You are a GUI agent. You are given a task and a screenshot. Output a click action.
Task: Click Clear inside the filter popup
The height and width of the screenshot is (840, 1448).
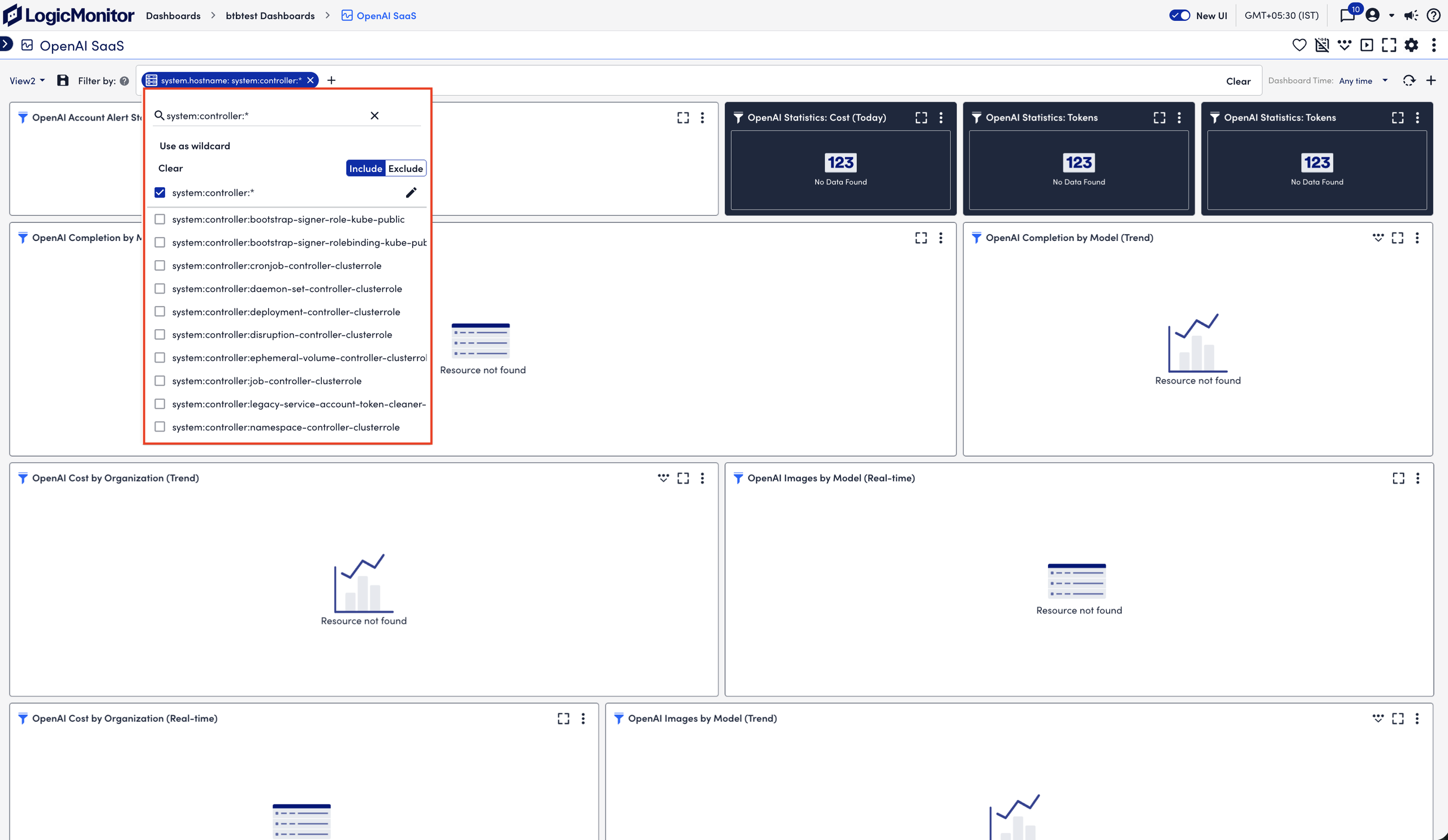(170, 169)
